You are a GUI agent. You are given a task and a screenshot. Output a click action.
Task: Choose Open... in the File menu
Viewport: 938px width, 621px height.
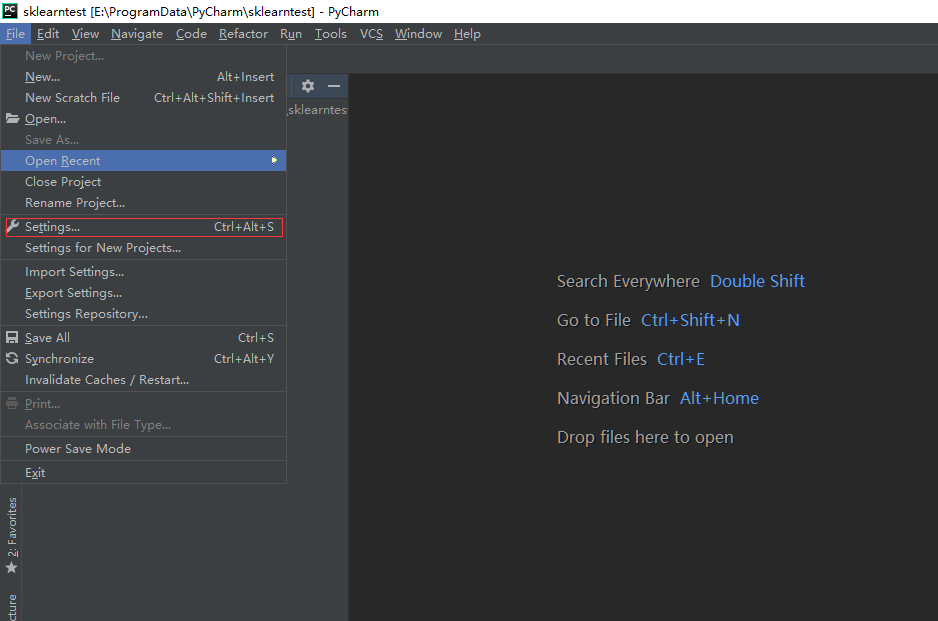point(144,118)
